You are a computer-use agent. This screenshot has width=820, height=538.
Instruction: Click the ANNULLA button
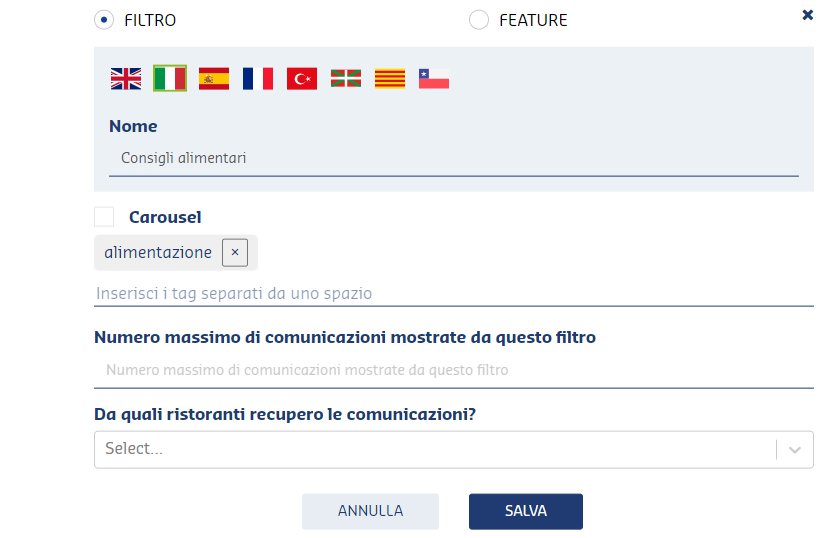point(370,511)
